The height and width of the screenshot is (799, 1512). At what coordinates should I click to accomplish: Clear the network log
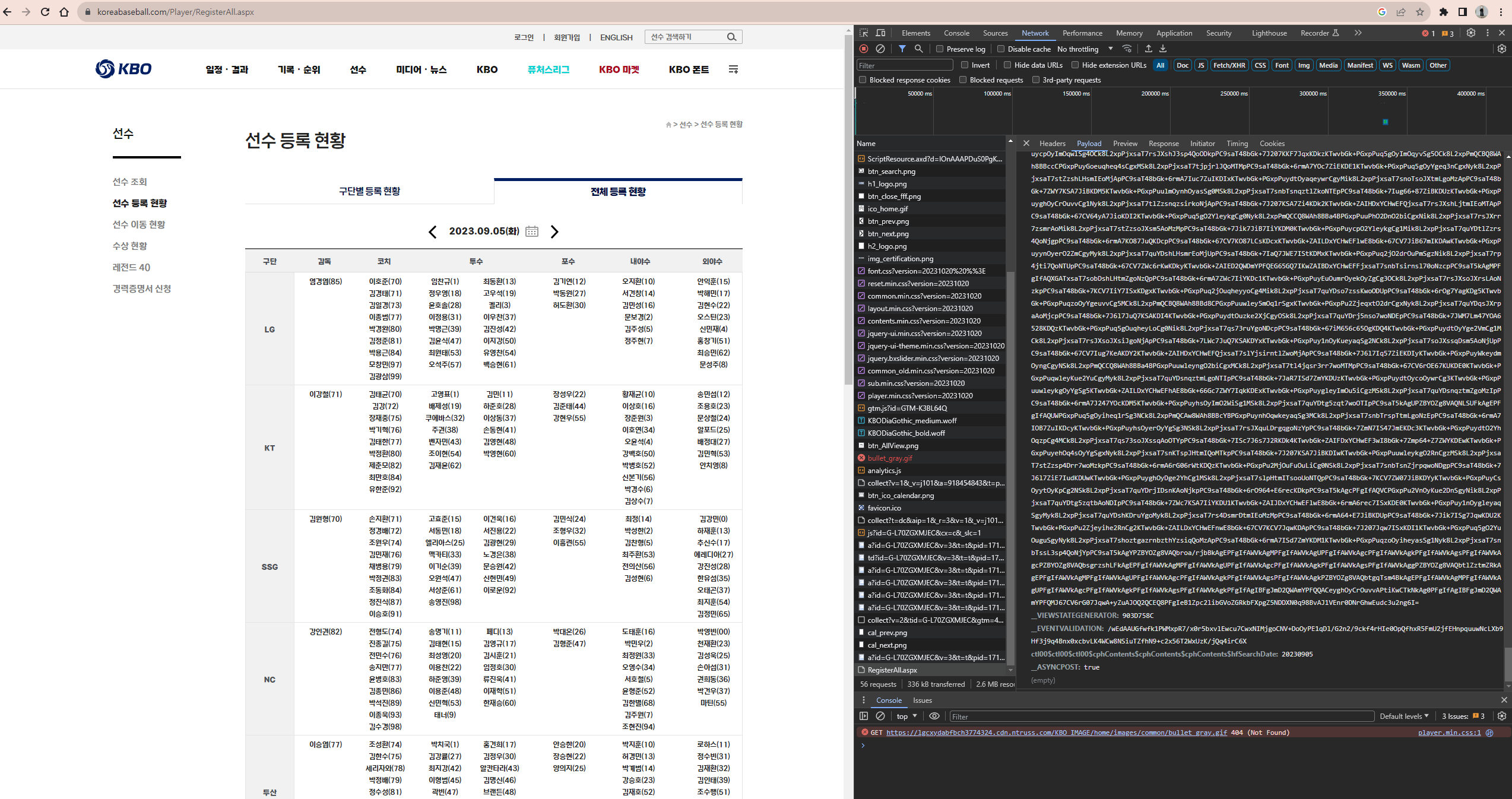pyautogui.click(x=880, y=49)
